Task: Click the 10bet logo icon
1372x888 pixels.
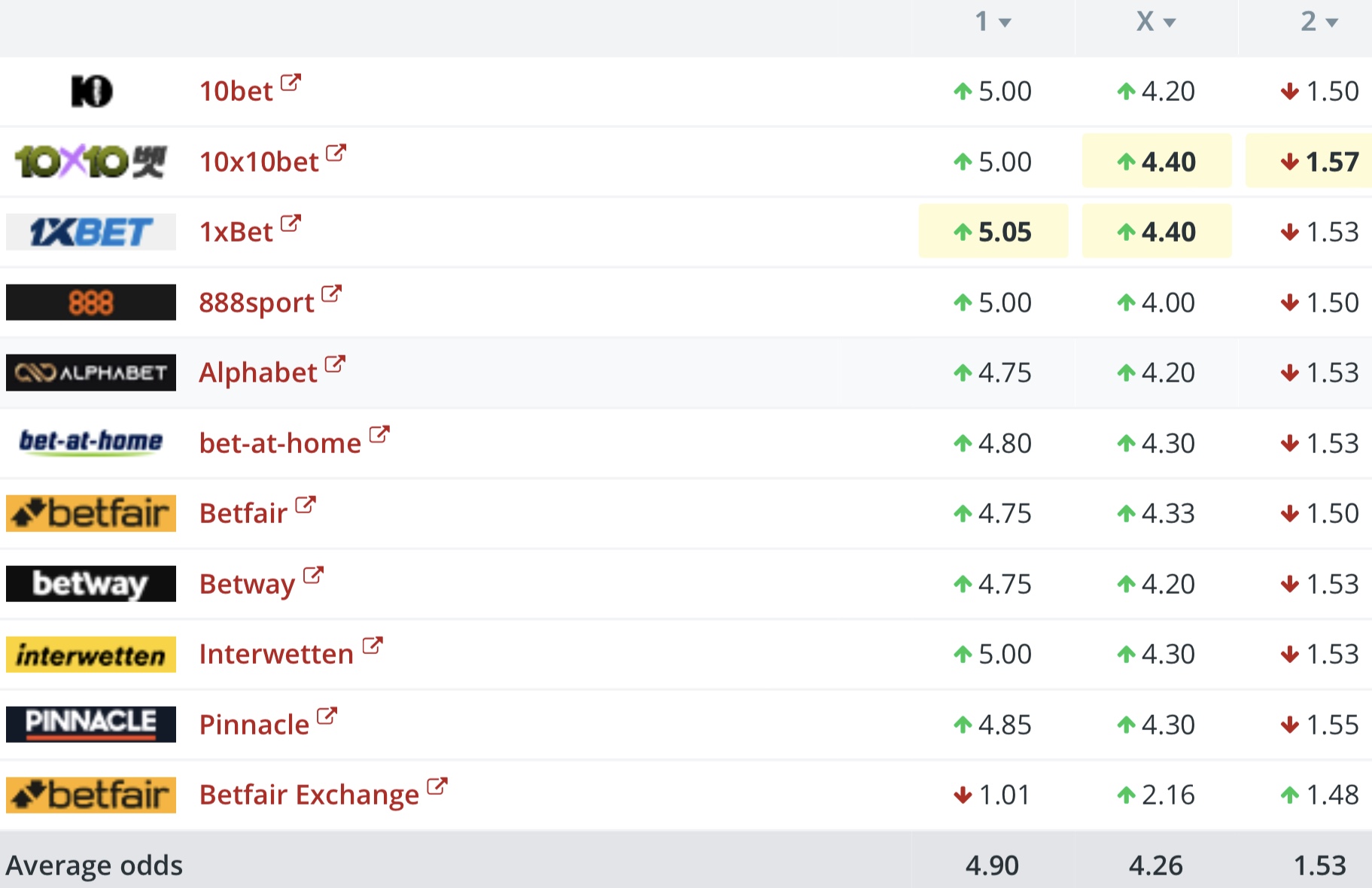Action: (x=91, y=91)
